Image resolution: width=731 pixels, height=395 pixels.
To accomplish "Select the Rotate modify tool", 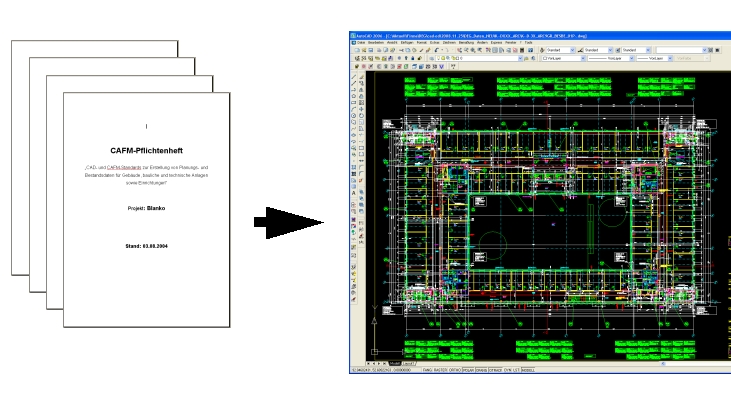I will click(361, 115).
